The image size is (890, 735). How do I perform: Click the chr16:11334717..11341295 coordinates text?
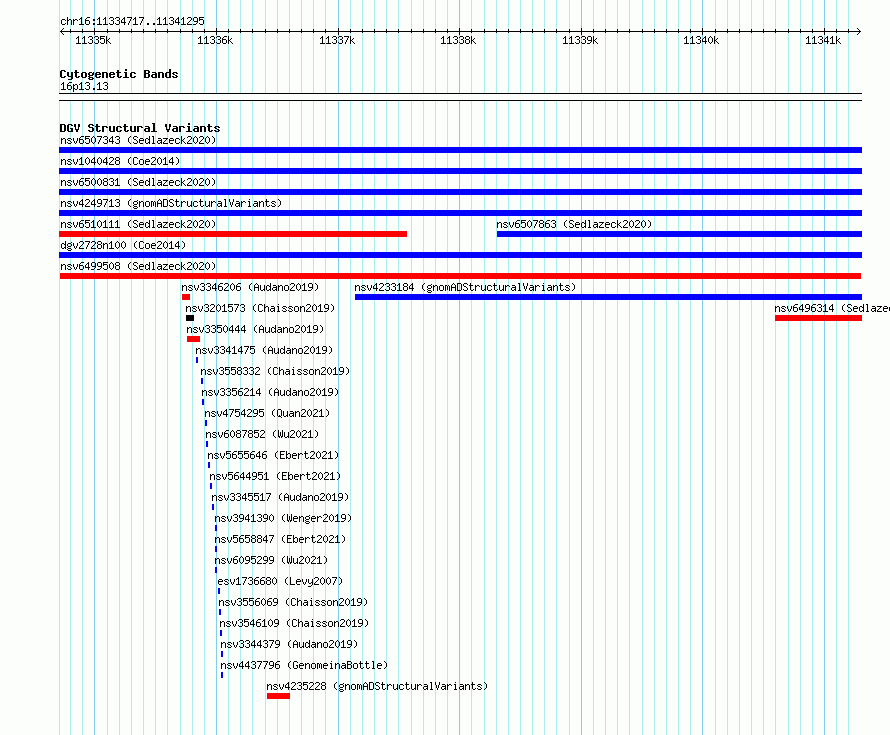pos(132,21)
